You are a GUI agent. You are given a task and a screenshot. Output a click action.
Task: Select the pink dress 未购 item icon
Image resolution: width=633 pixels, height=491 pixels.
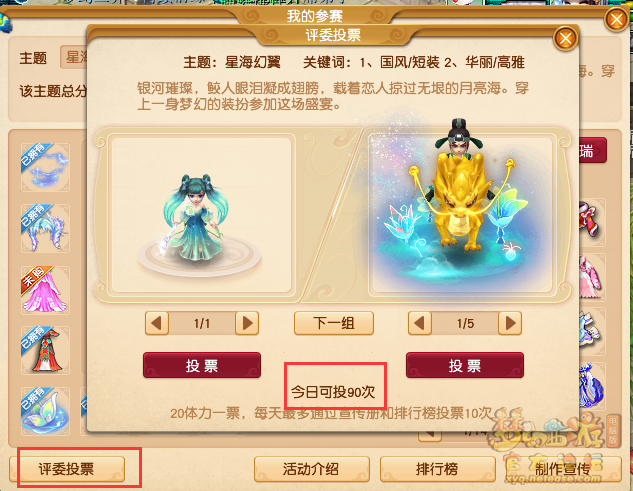click(45, 290)
